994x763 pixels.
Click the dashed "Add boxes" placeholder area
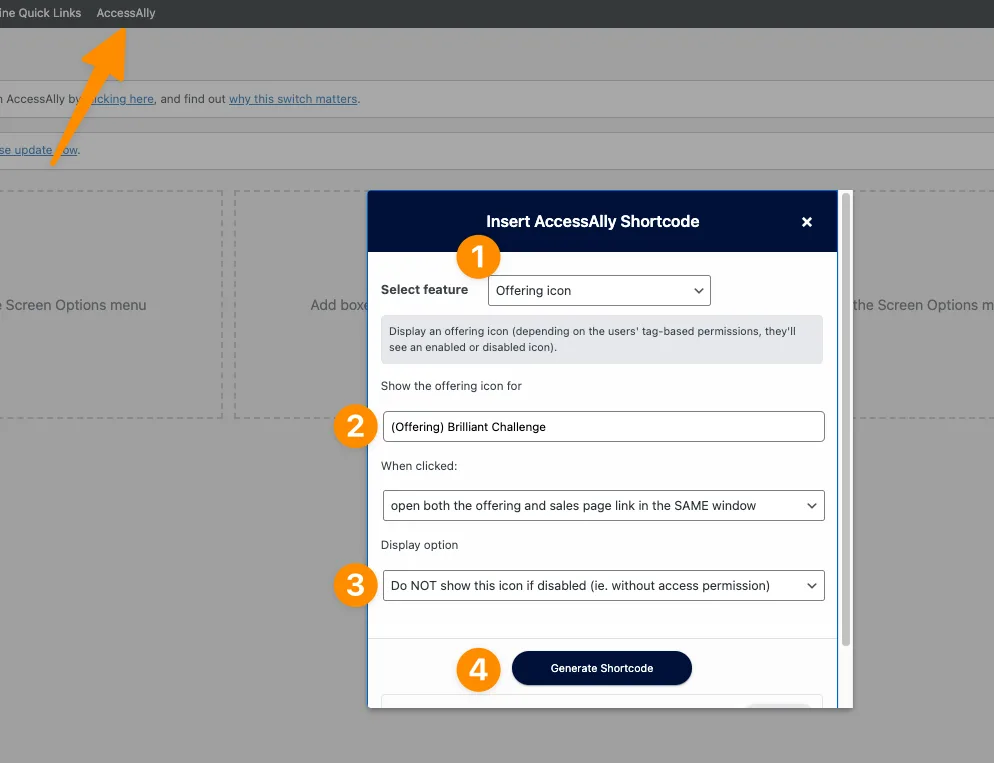click(x=300, y=304)
